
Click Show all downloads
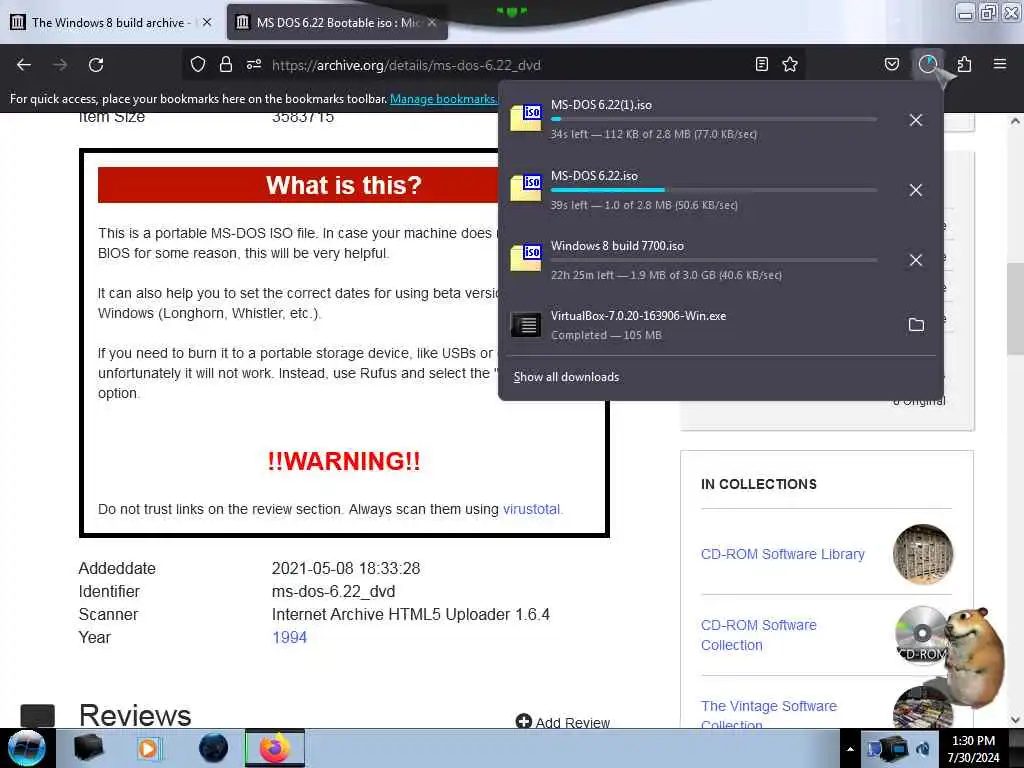coord(566,377)
